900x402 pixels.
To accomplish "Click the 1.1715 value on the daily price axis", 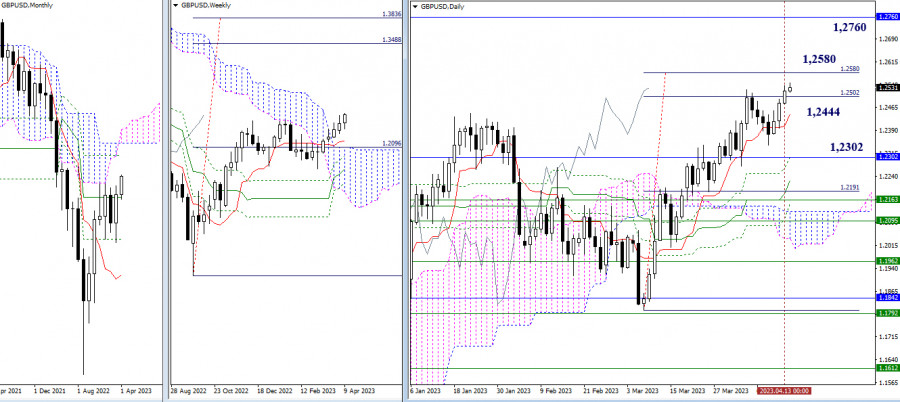I will [887, 337].
